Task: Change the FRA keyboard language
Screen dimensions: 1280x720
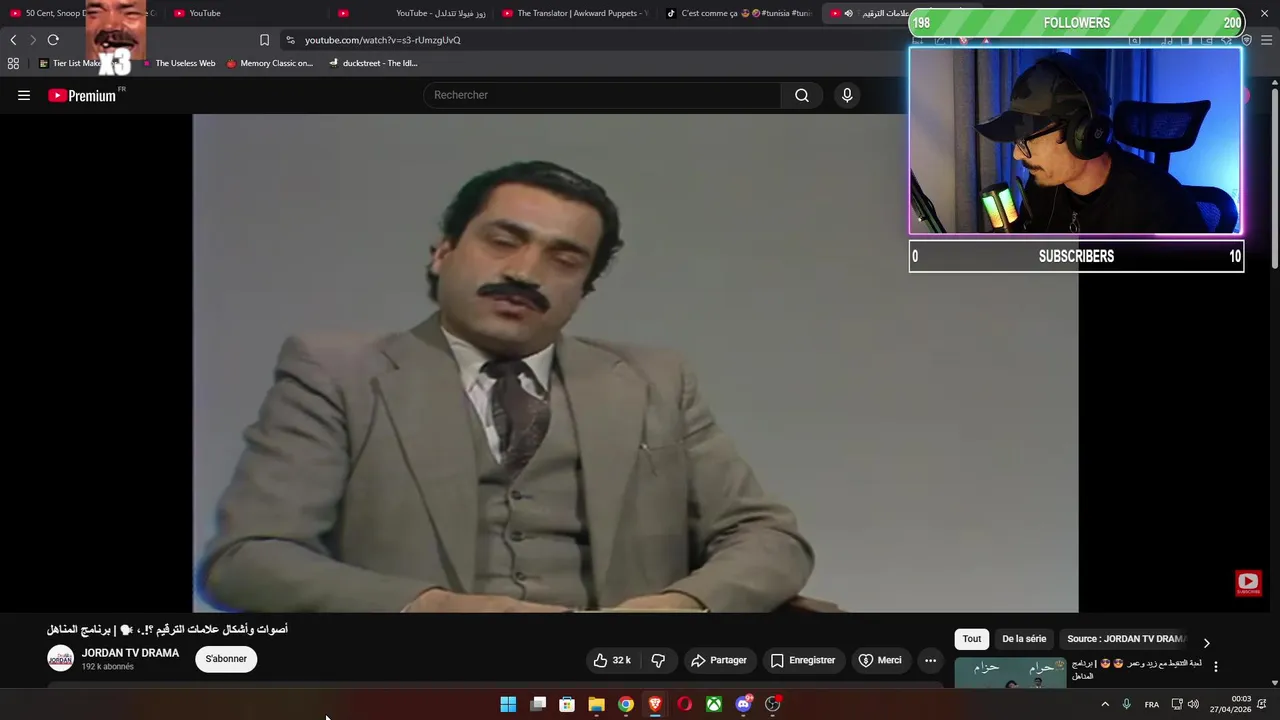Action: 1152,704
